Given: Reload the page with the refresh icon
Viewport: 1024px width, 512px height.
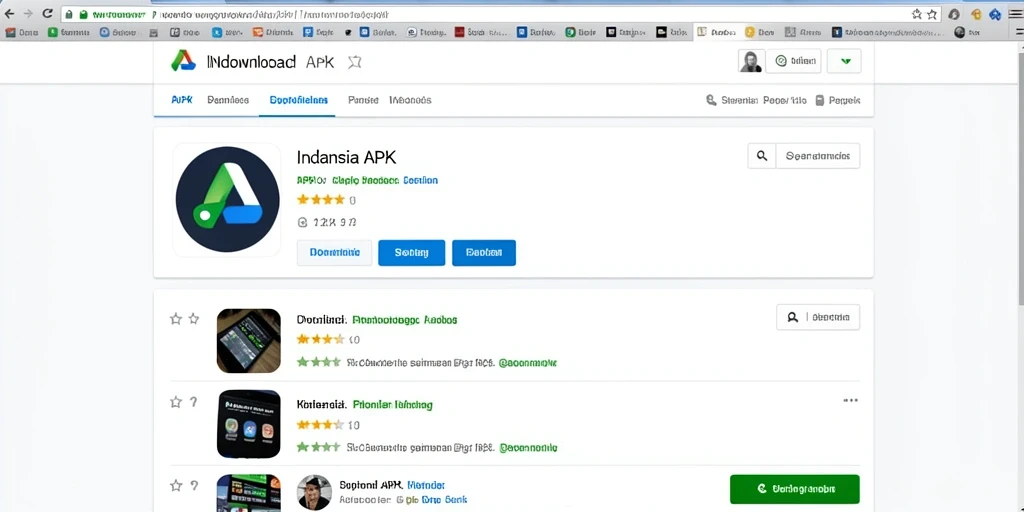Looking at the screenshot, I should pos(47,13).
